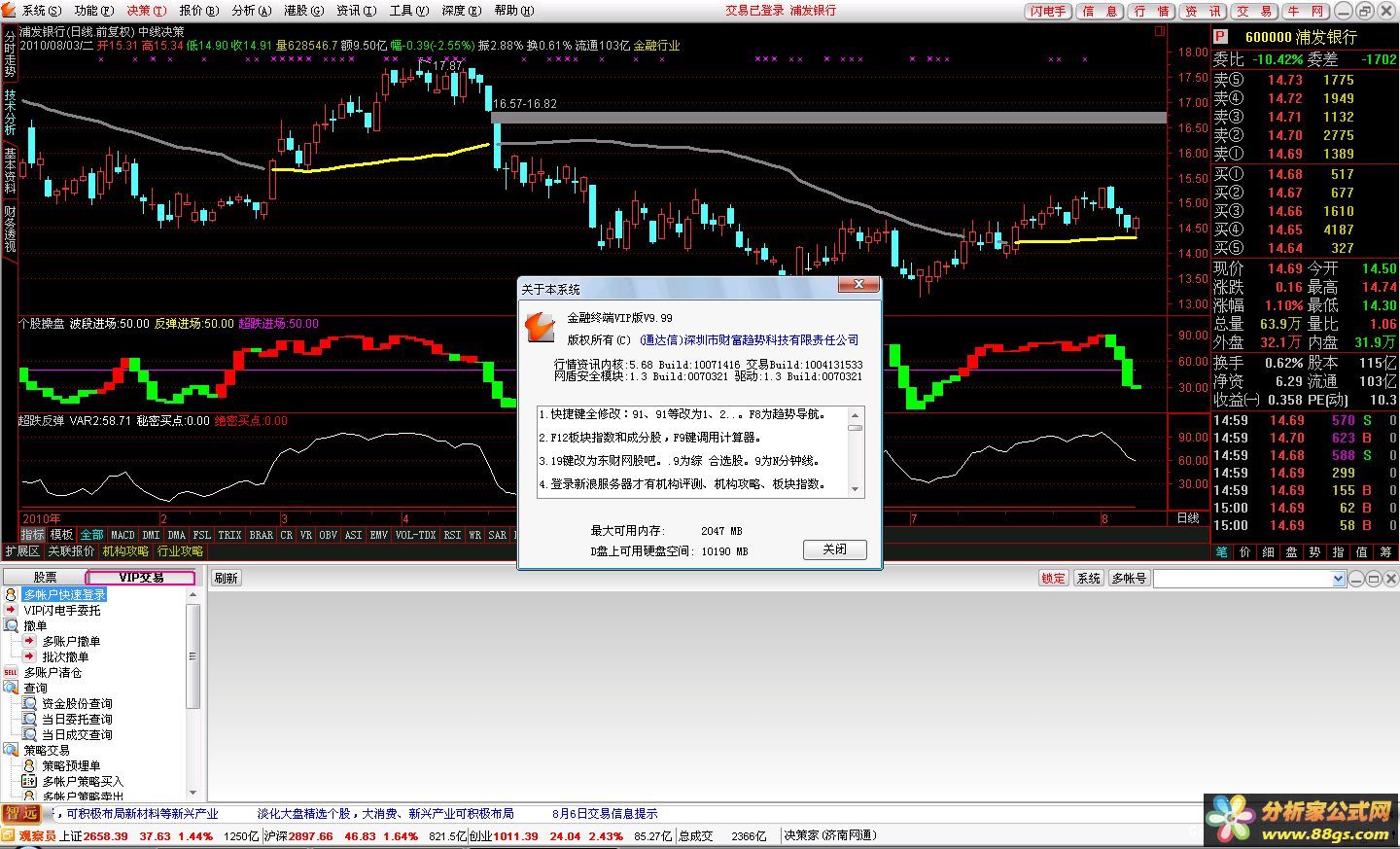Click the 多帐户策略买入 icon
The width and height of the screenshot is (1400, 849).
pos(29,781)
